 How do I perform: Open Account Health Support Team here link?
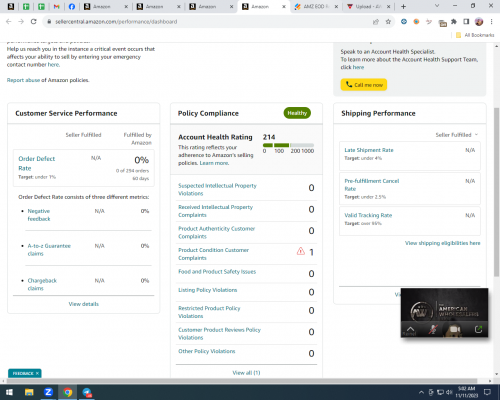point(358,67)
